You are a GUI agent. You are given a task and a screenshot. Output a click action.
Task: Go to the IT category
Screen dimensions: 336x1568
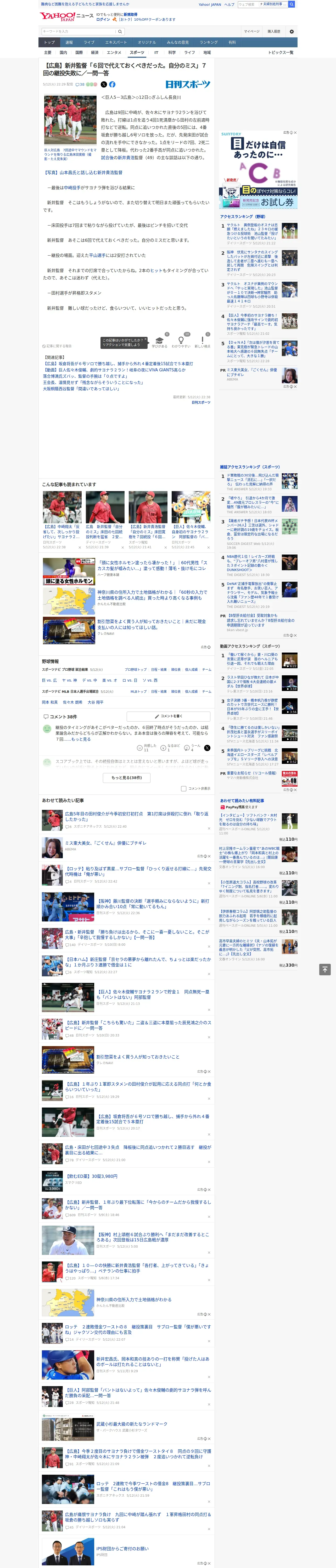click(156, 52)
